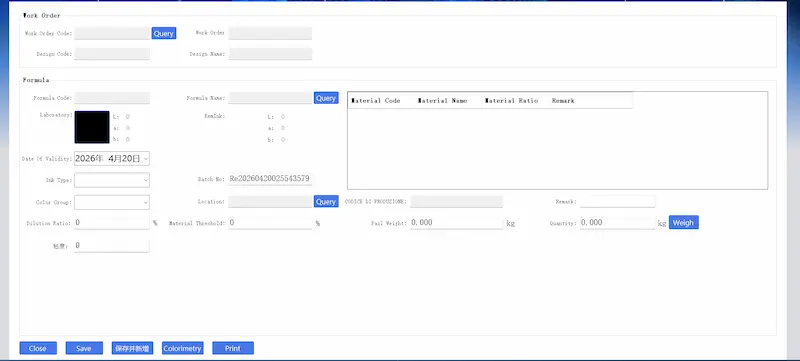Focus the Work Order Code input field

112,33
